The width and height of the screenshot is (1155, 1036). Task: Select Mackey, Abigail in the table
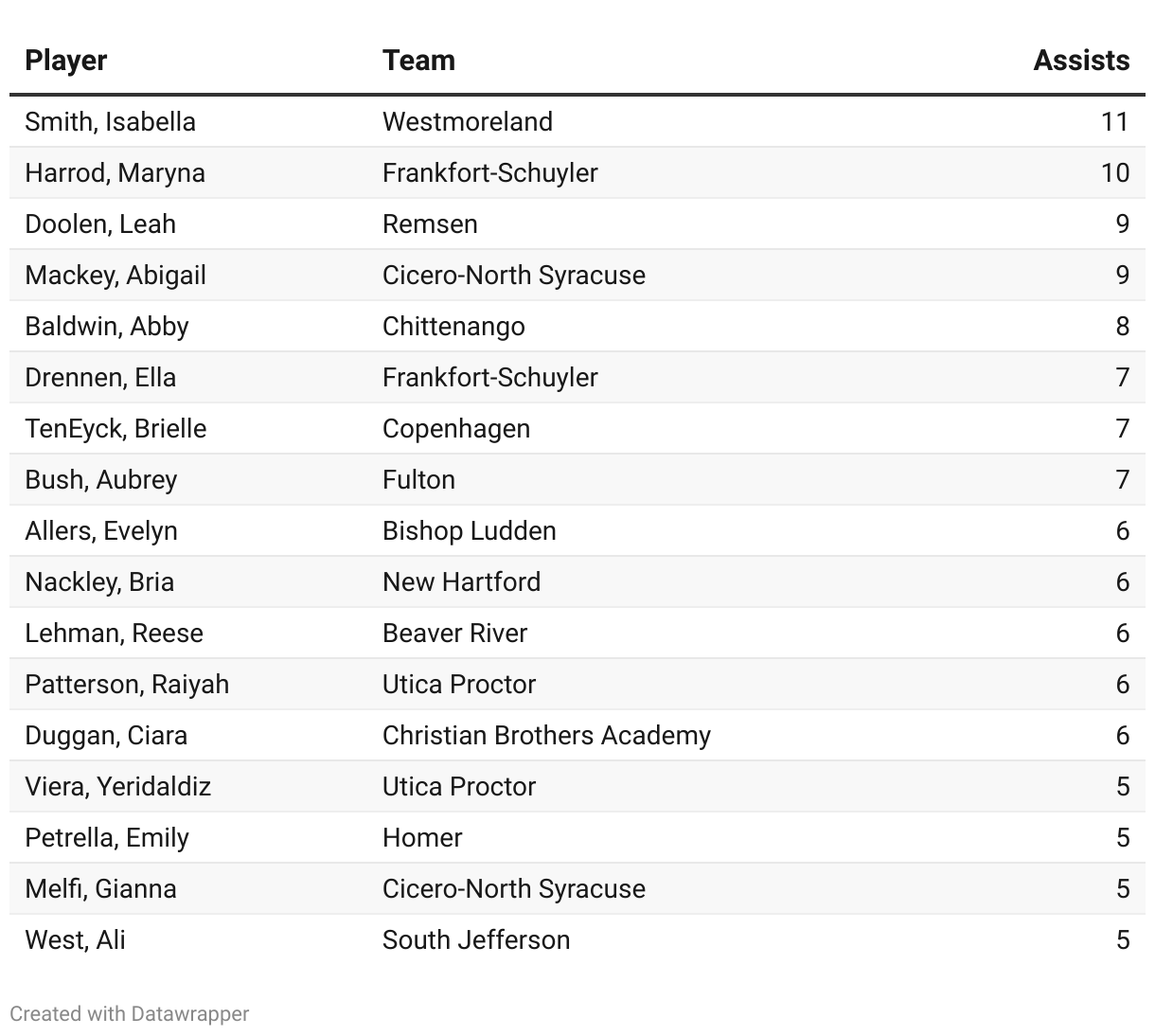tap(115, 276)
